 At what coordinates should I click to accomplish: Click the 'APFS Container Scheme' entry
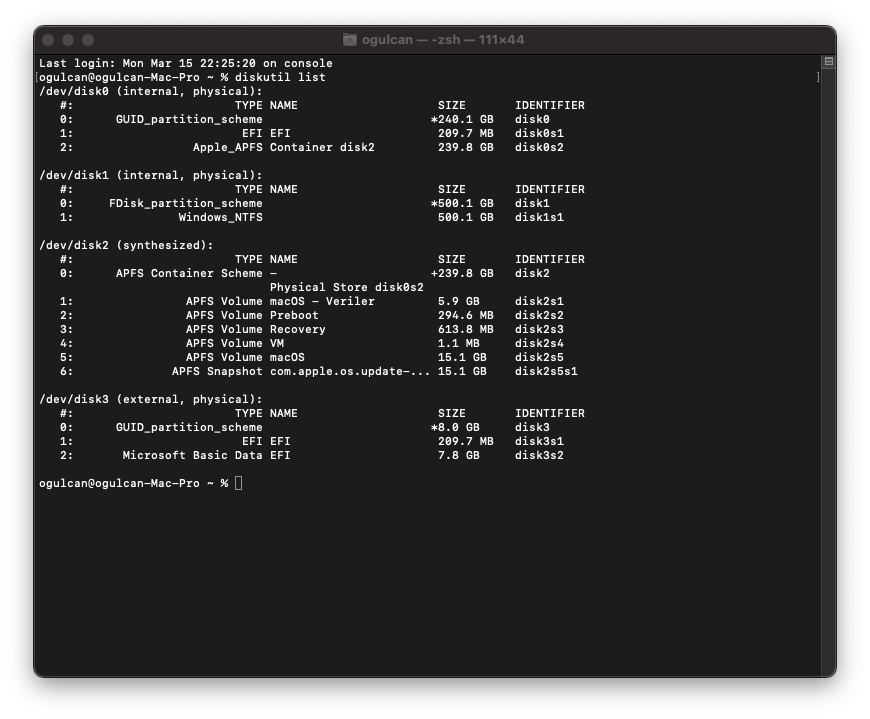coord(189,273)
